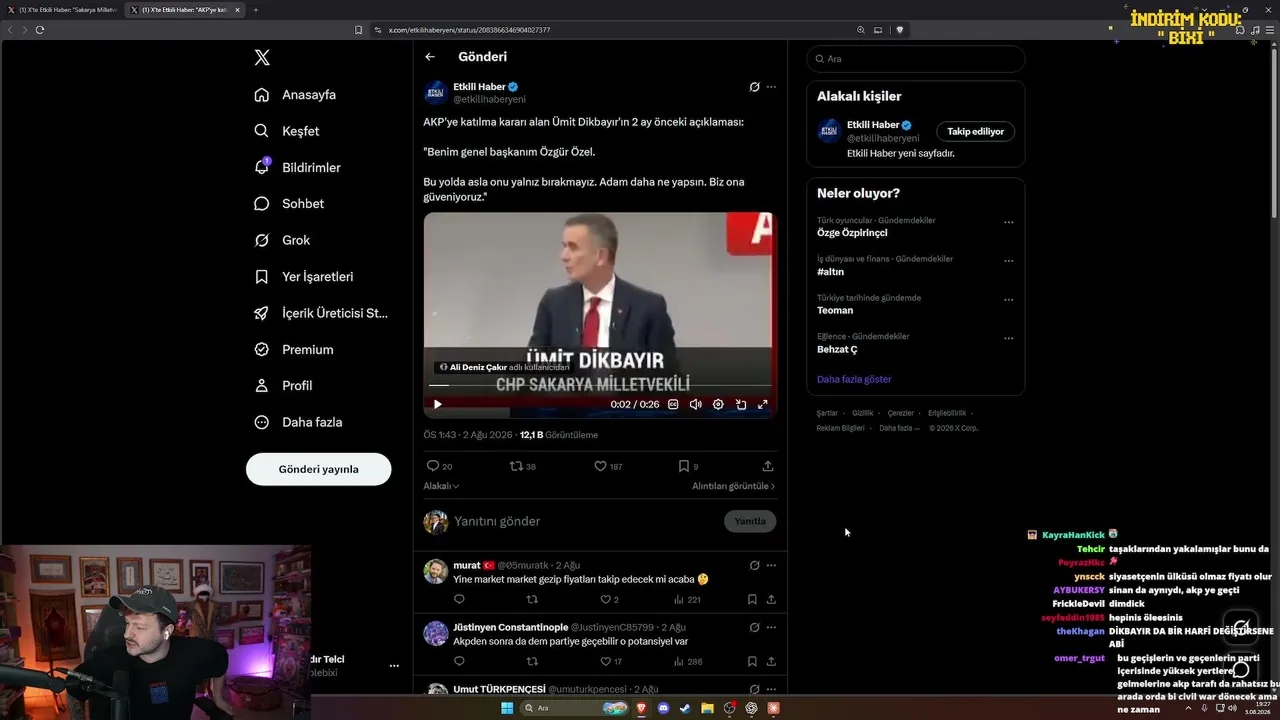
Task: Reply to murat's comment
Action: (x=459, y=600)
